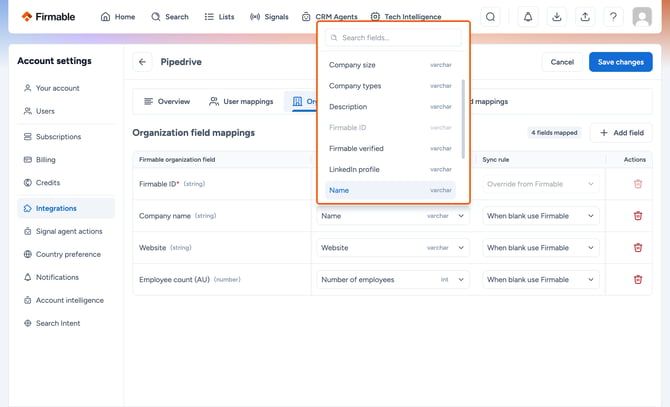Click the Cancel button
Image resolution: width=670 pixels, height=407 pixels.
562,62
